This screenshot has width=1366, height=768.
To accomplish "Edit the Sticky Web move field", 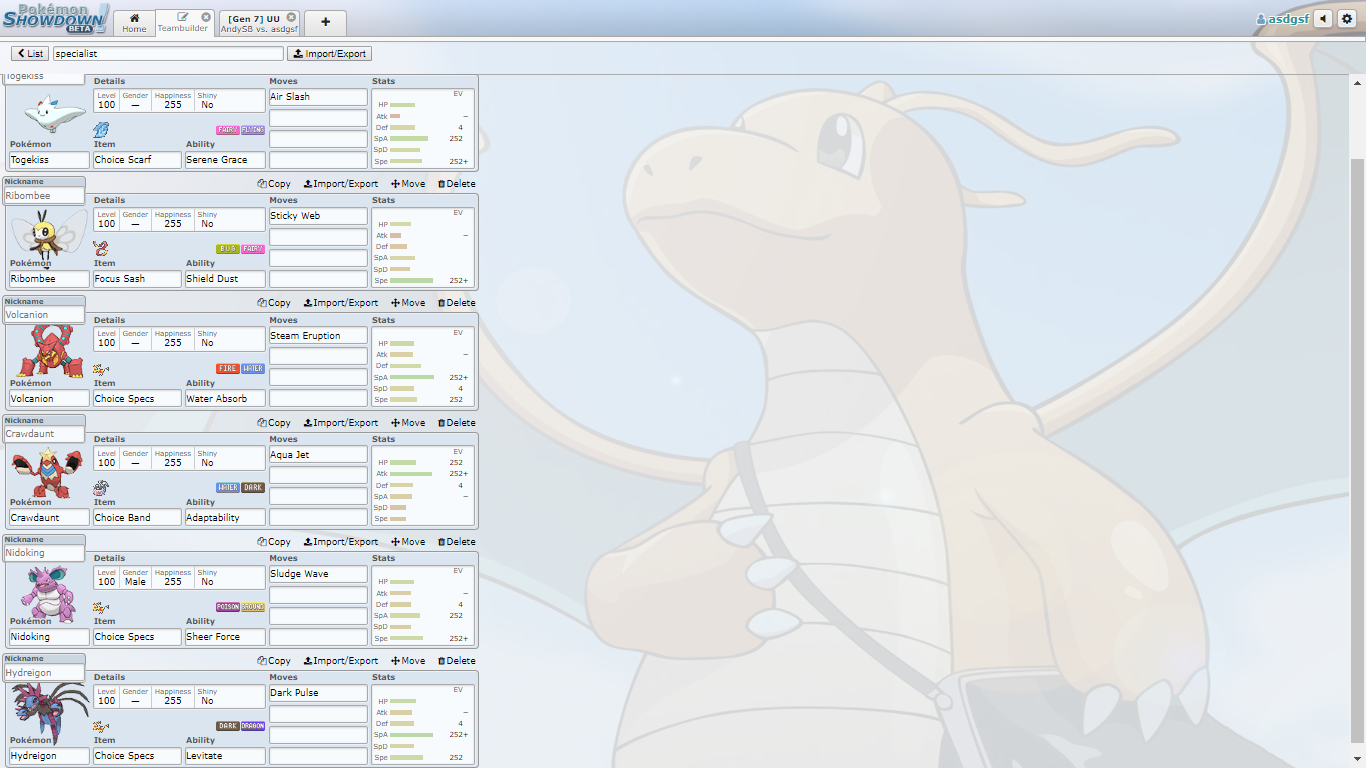I will click(318, 216).
